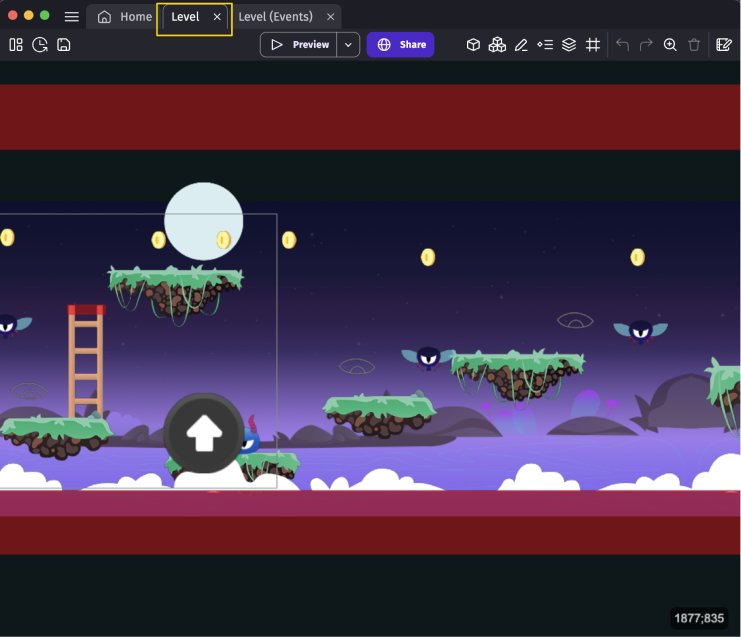Open the instances list panel

tap(545, 45)
